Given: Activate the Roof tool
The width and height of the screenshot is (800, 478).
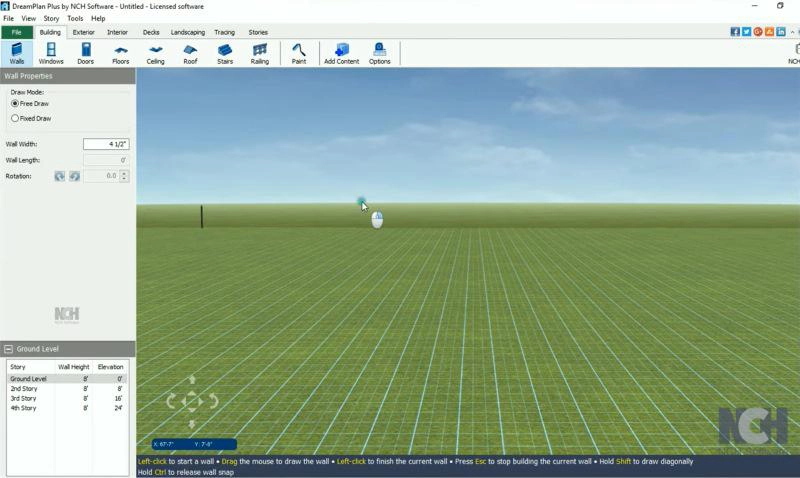Looking at the screenshot, I should (x=190, y=53).
